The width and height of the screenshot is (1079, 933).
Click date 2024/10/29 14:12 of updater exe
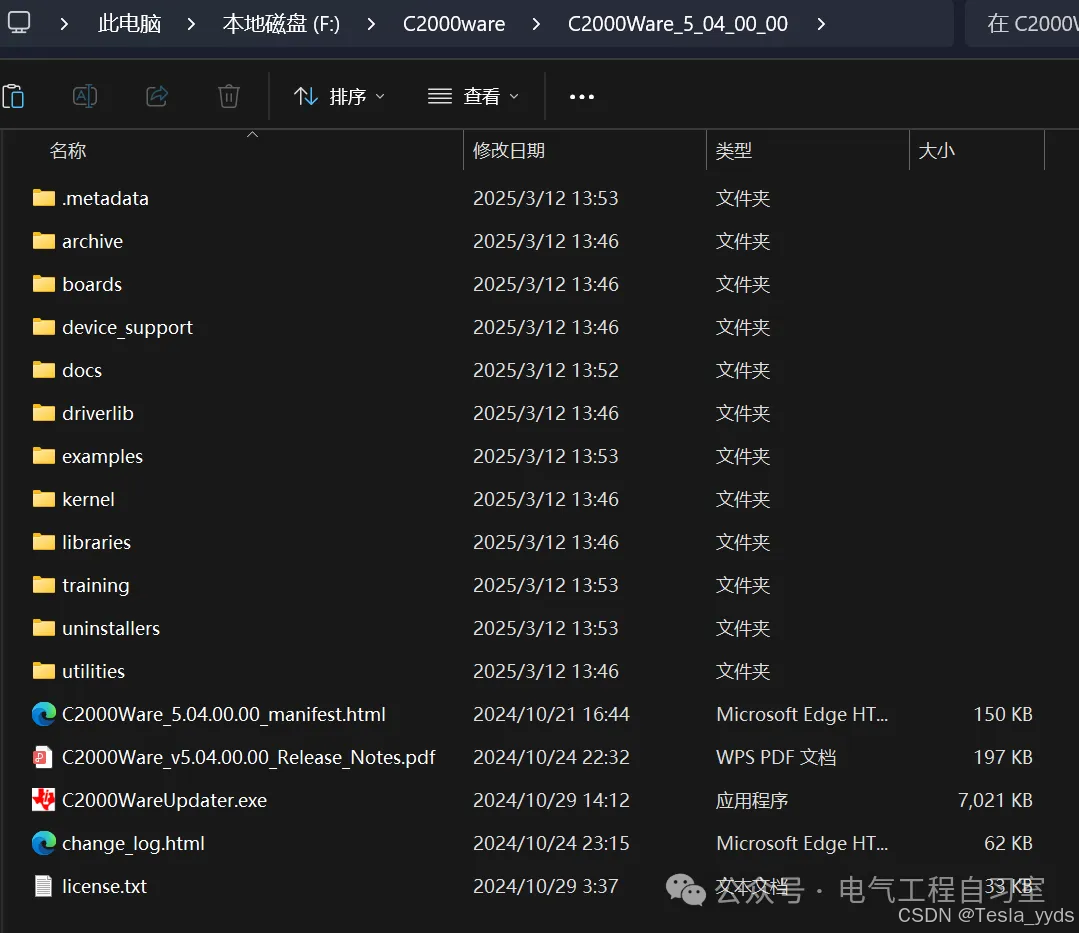(551, 800)
